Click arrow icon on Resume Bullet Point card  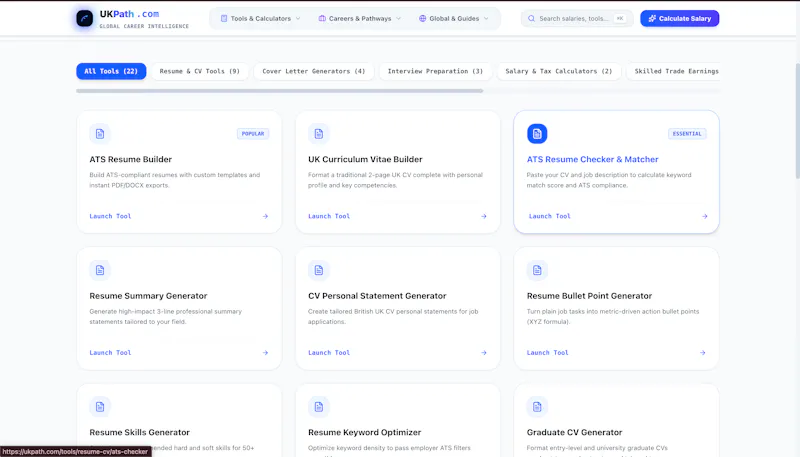pyautogui.click(x=703, y=352)
